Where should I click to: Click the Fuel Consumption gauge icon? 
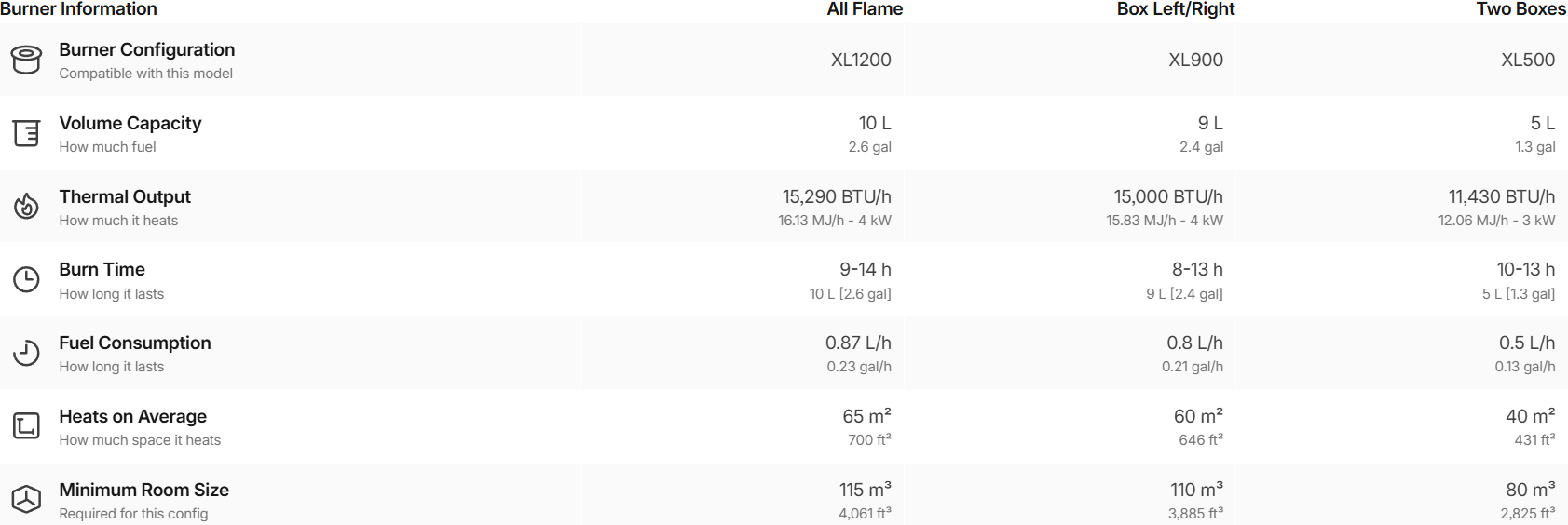click(x=26, y=354)
